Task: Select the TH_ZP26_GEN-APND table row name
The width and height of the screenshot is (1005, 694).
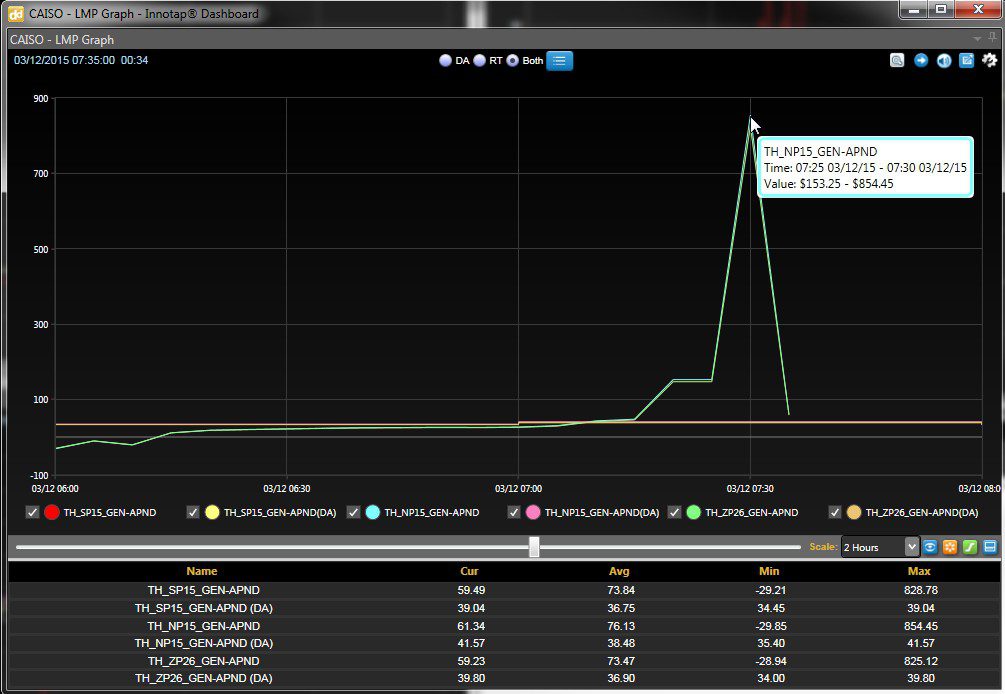Action: pyautogui.click(x=204, y=661)
